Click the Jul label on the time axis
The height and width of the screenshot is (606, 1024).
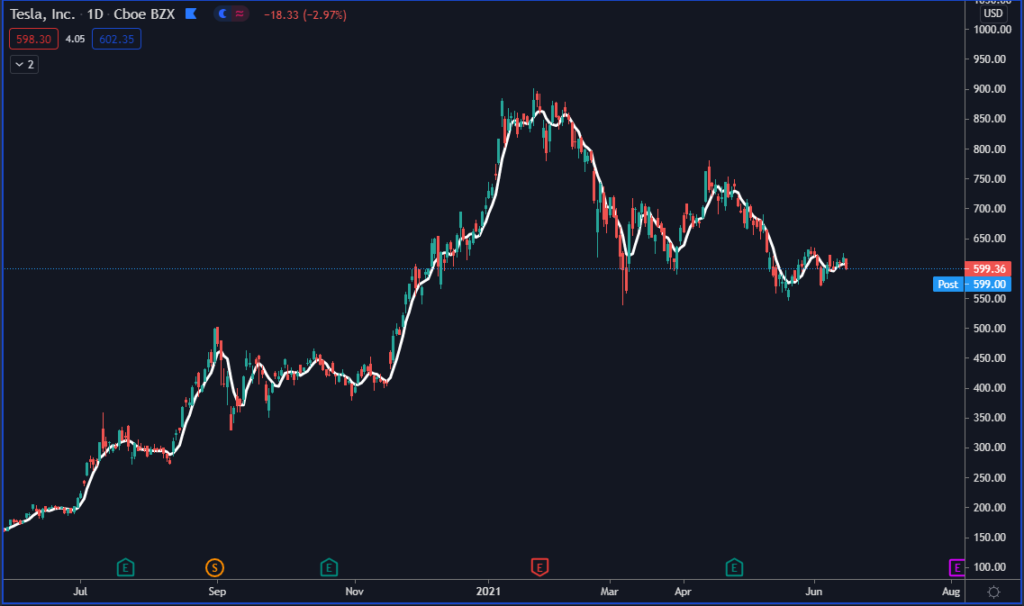80,592
